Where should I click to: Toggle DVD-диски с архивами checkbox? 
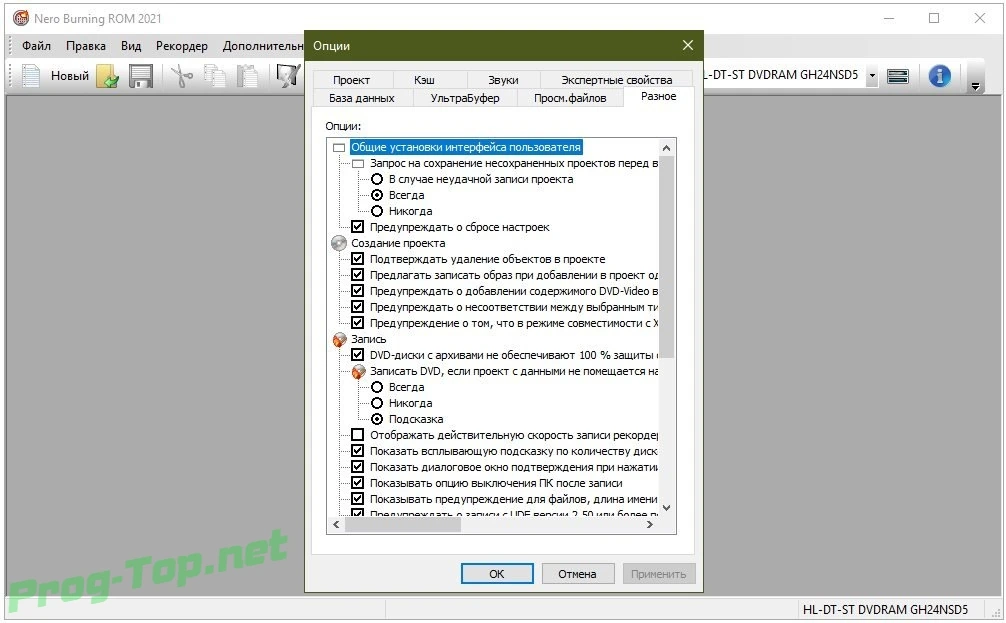[358, 355]
